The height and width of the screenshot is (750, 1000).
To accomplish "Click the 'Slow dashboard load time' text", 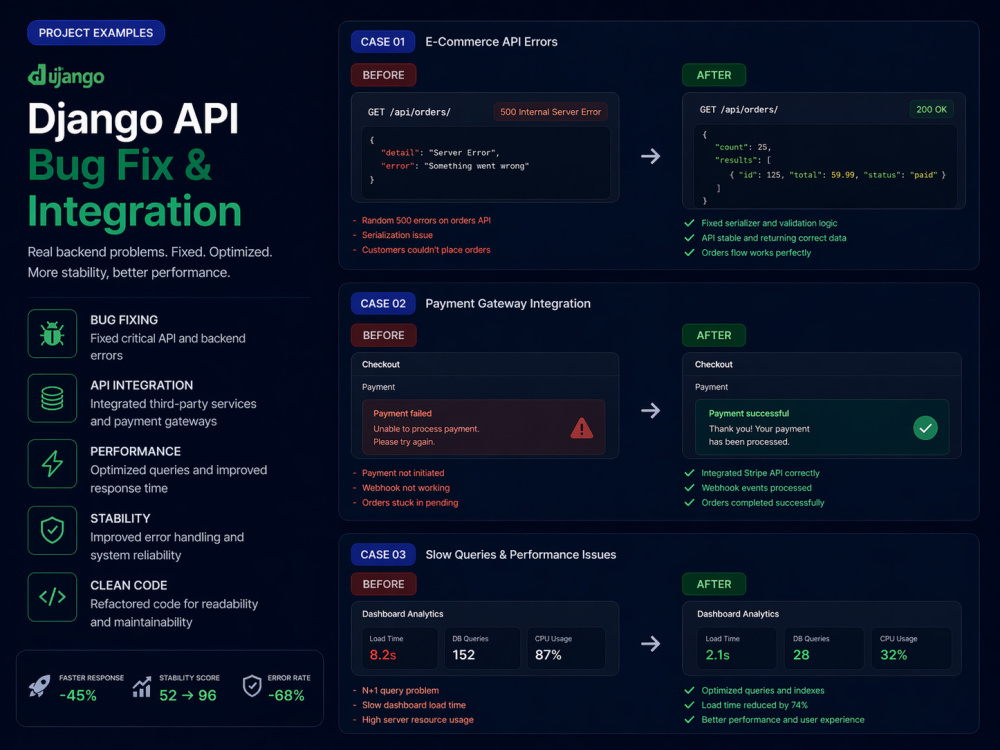I will [414, 705].
